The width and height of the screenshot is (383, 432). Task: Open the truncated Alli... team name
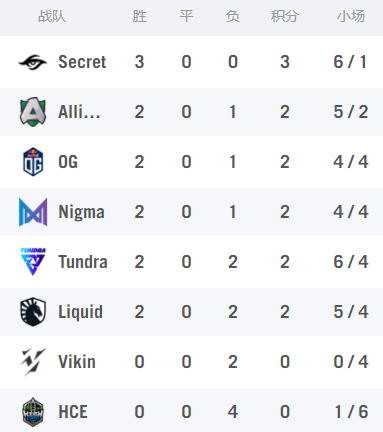[79, 112]
